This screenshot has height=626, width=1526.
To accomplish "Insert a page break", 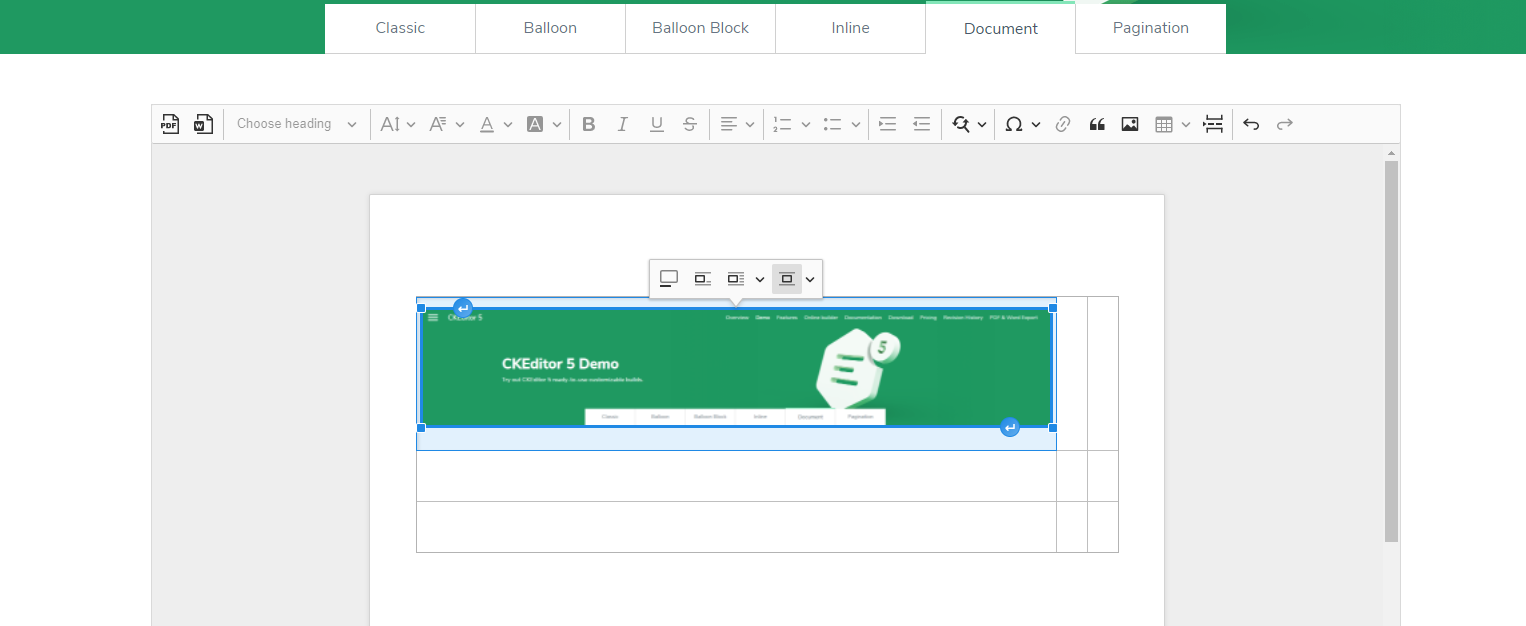I will point(1213,124).
